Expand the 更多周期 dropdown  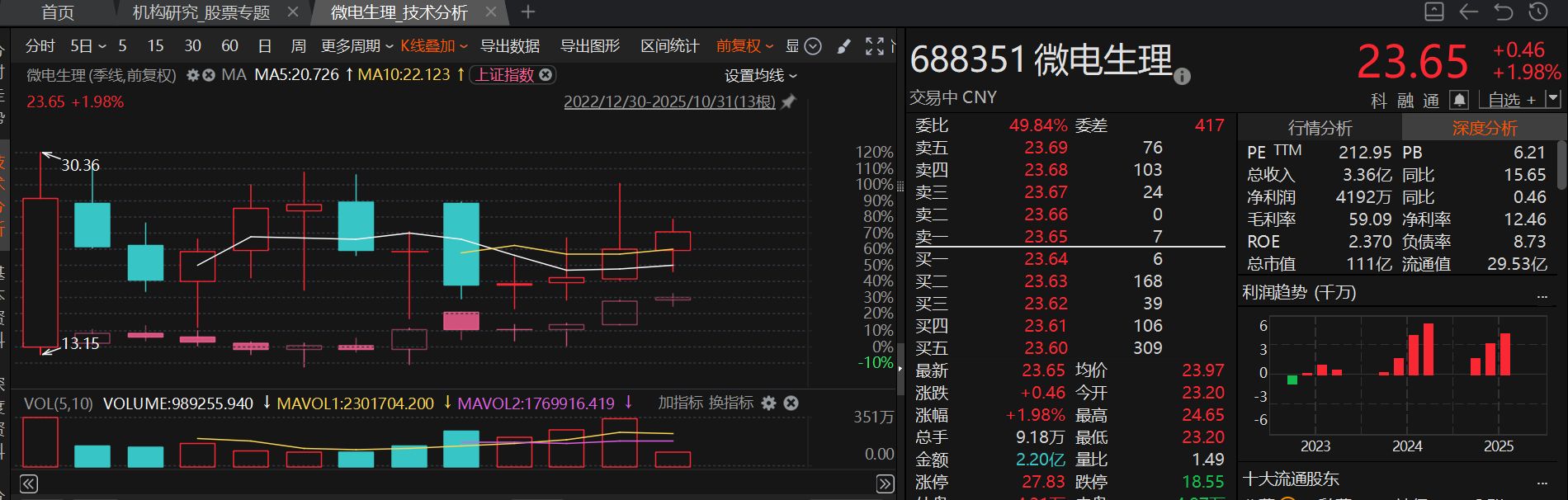[x=357, y=46]
